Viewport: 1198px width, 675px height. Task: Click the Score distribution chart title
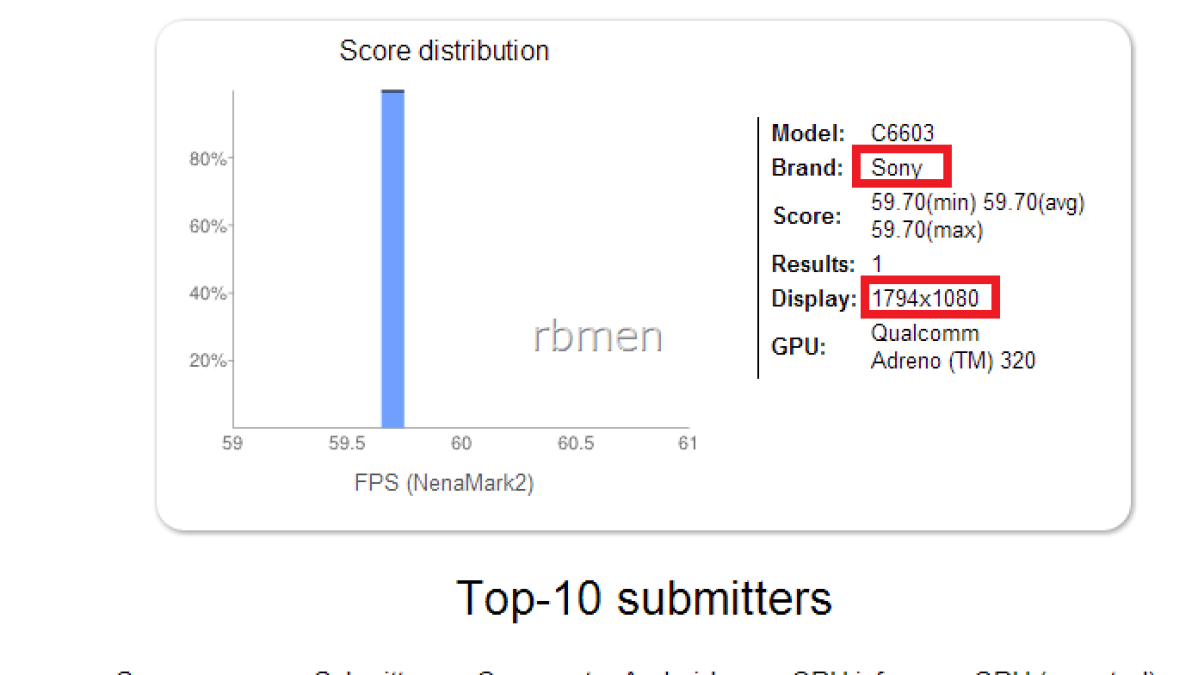[x=444, y=51]
